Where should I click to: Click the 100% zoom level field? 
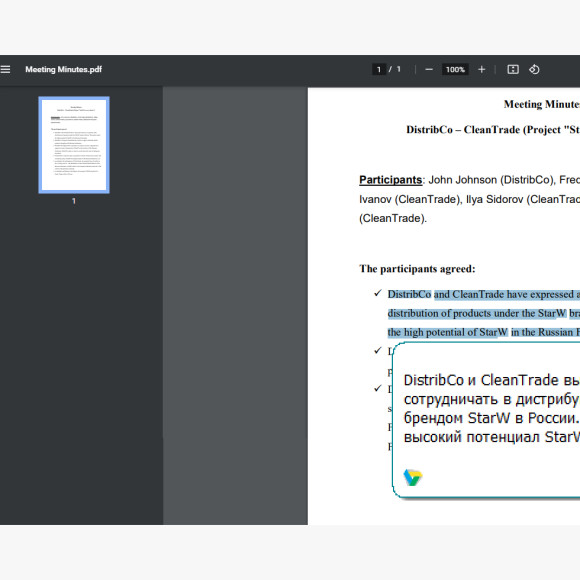pyautogui.click(x=455, y=70)
